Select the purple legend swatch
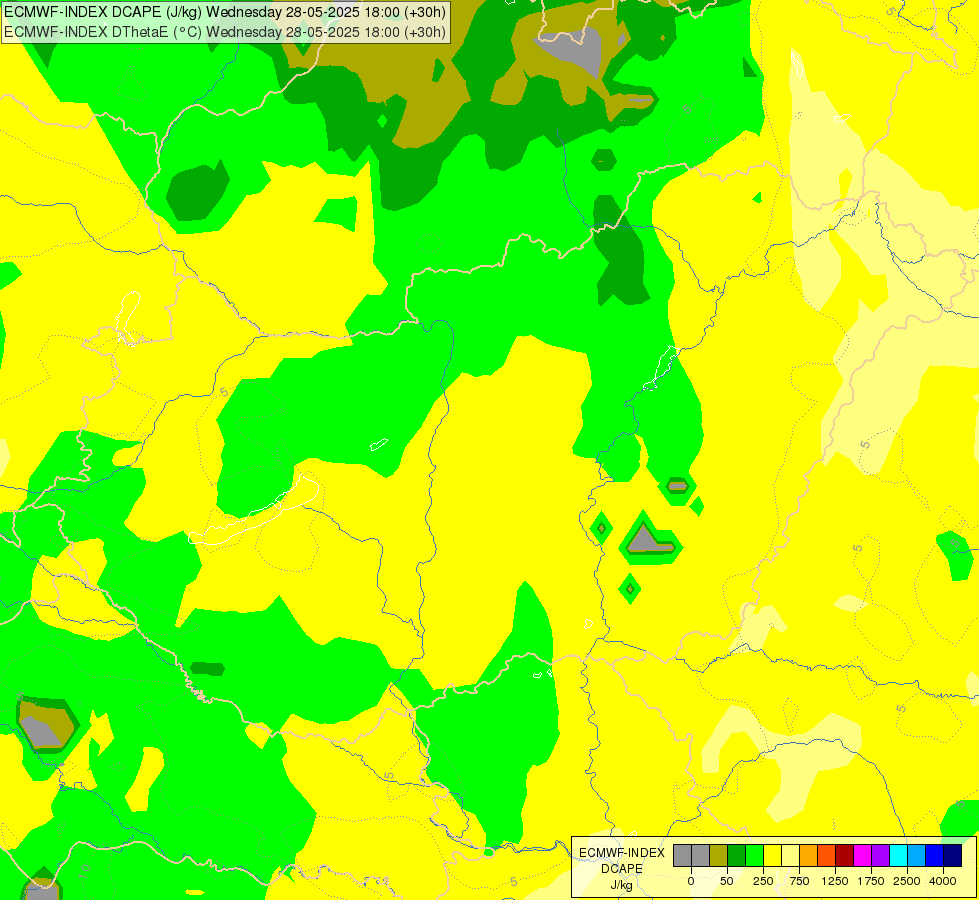The height and width of the screenshot is (900, 979). click(880, 856)
